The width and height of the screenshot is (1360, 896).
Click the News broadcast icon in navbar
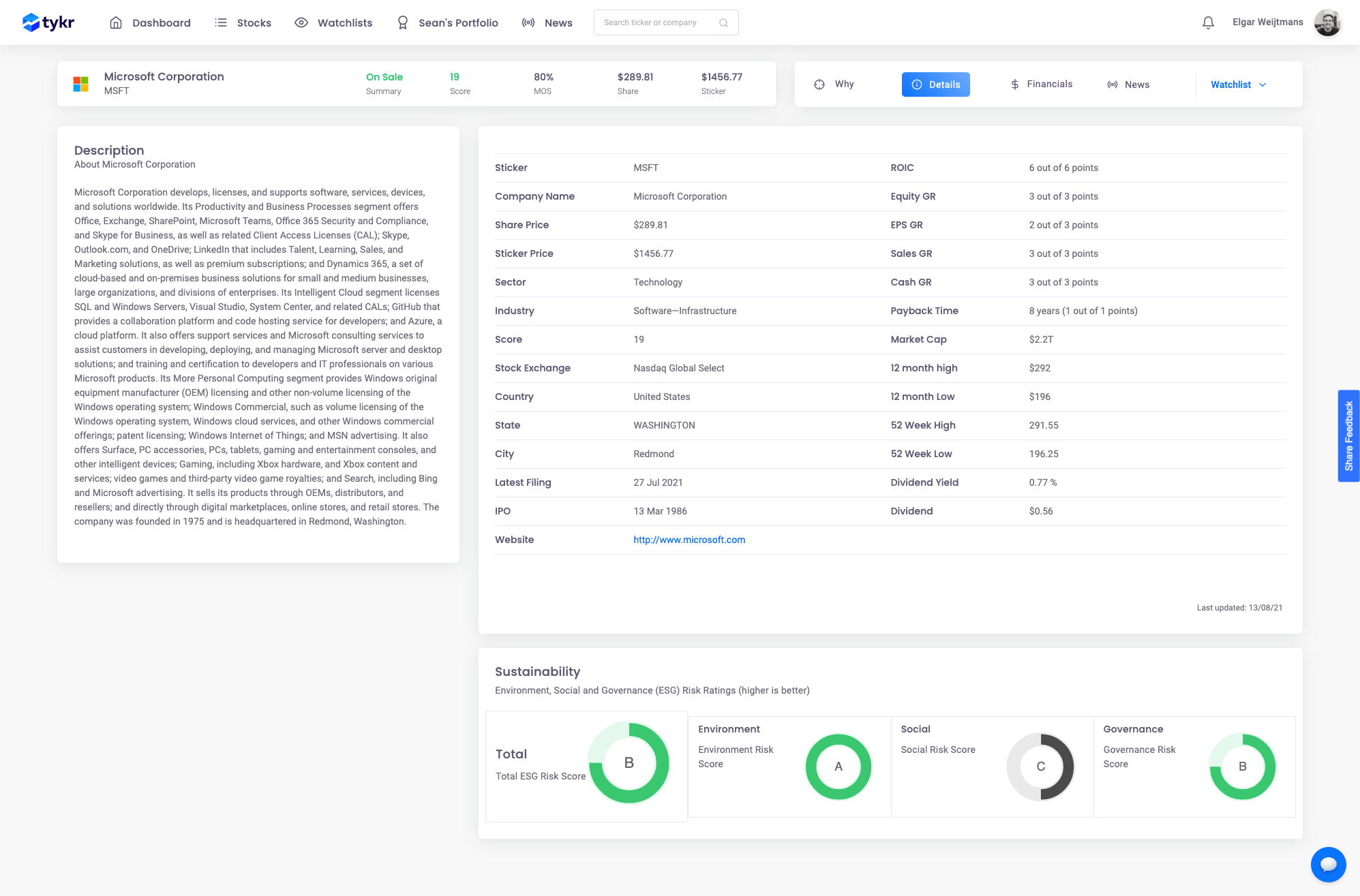pyautogui.click(x=528, y=22)
